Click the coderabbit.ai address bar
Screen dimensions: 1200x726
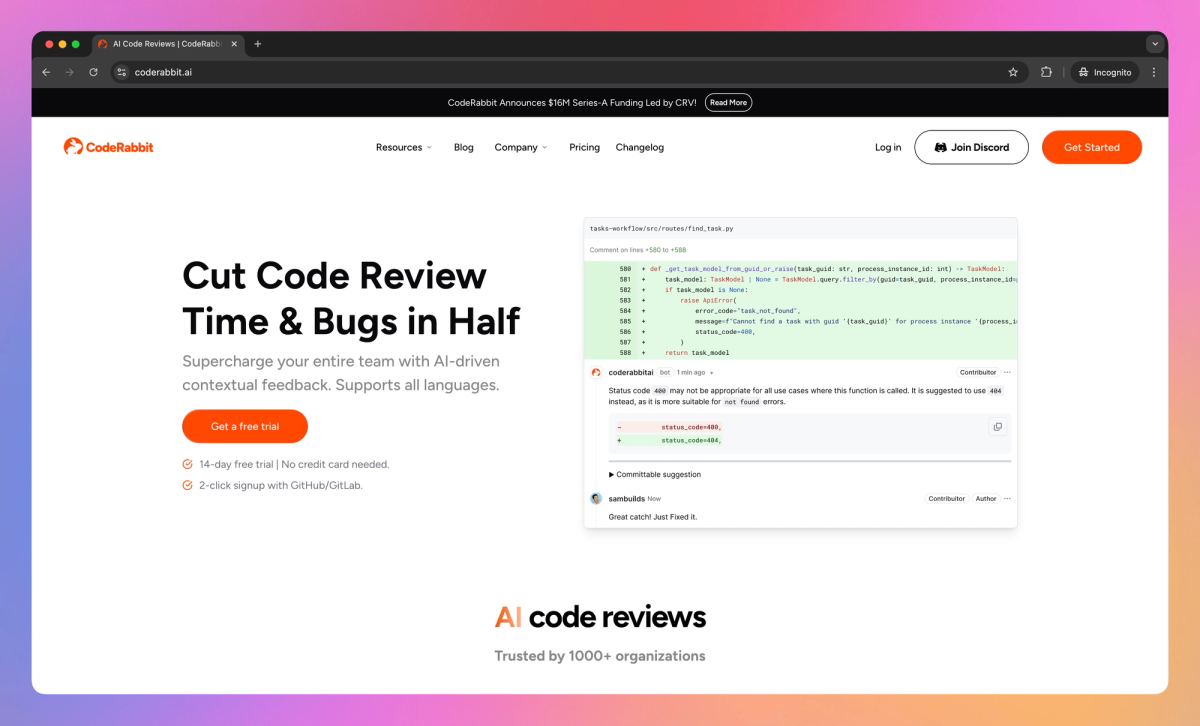[560, 72]
